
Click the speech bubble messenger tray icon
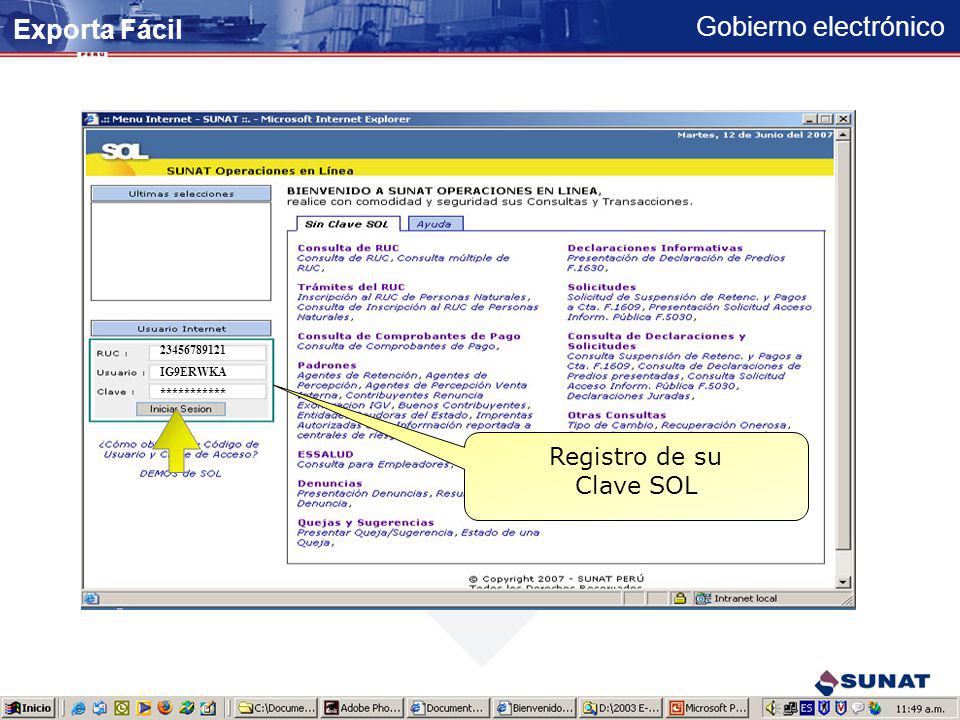click(x=858, y=708)
